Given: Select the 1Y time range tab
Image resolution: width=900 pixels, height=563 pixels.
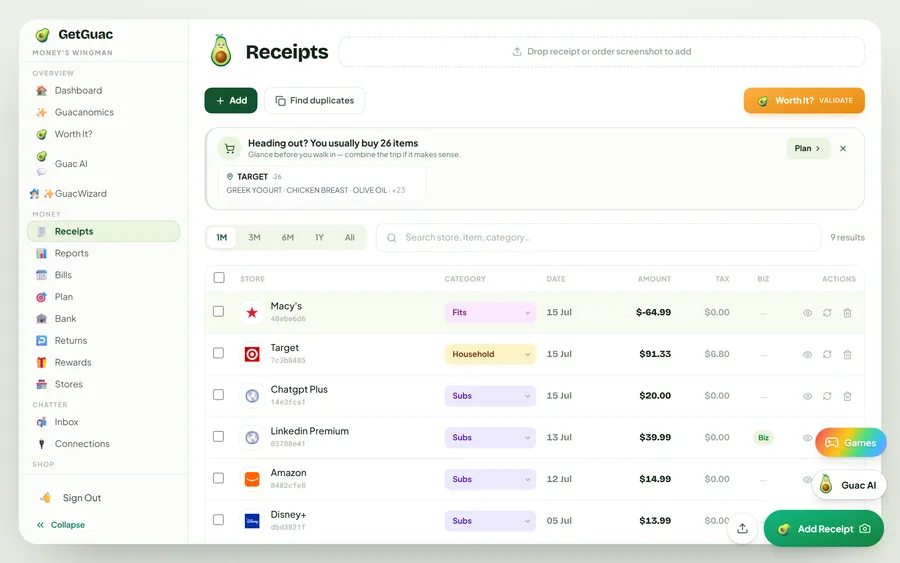Looking at the screenshot, I should point(319,237).
